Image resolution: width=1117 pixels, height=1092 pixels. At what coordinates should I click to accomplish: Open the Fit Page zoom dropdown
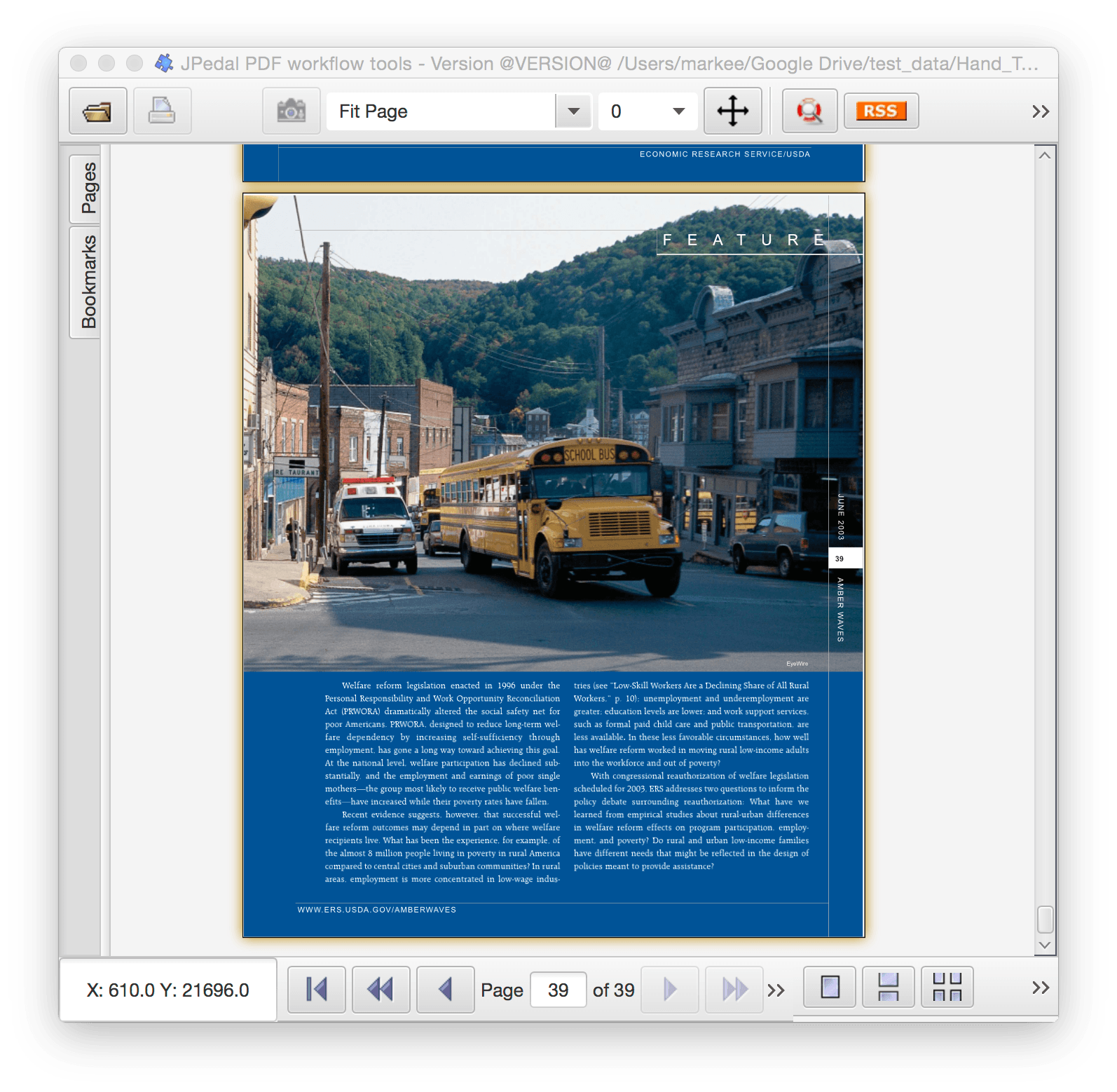pyautogui.click(x=573, y=111)
